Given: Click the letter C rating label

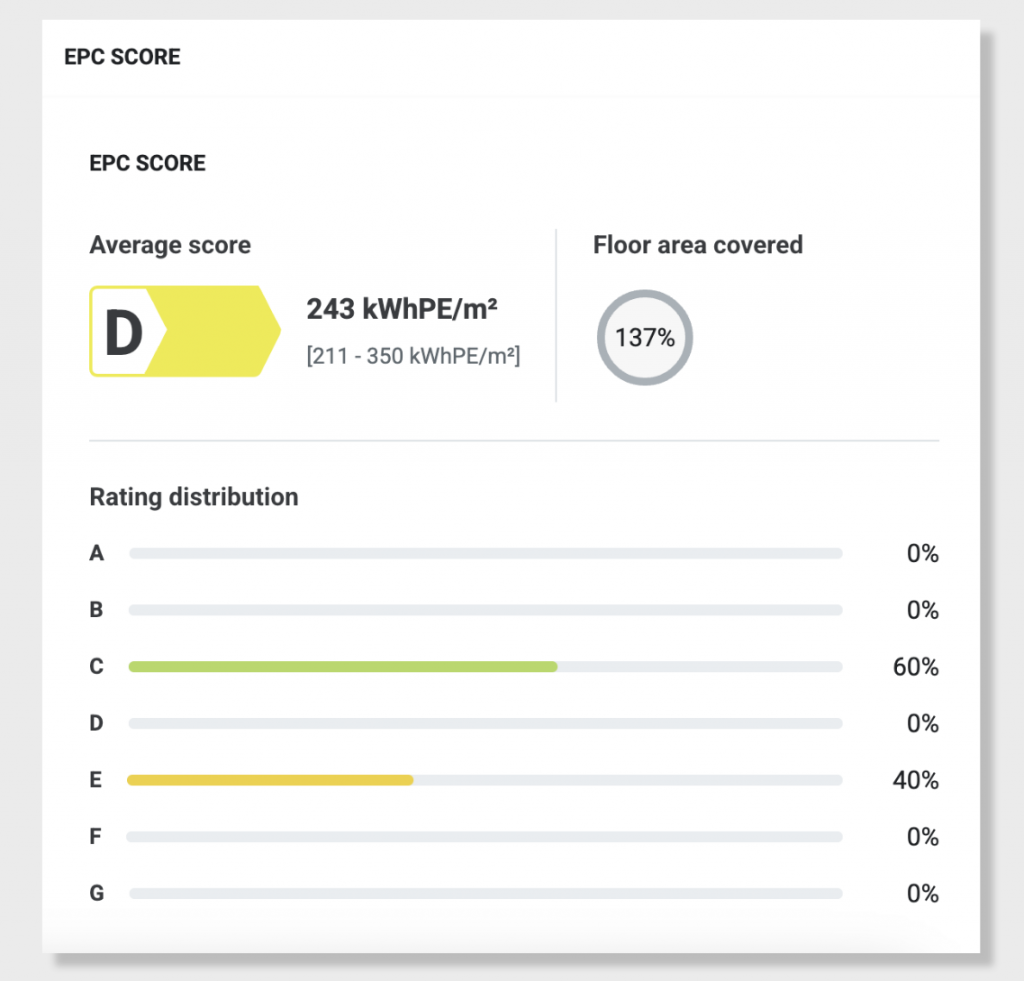Looking at the screenshot, I should point(96,666).
